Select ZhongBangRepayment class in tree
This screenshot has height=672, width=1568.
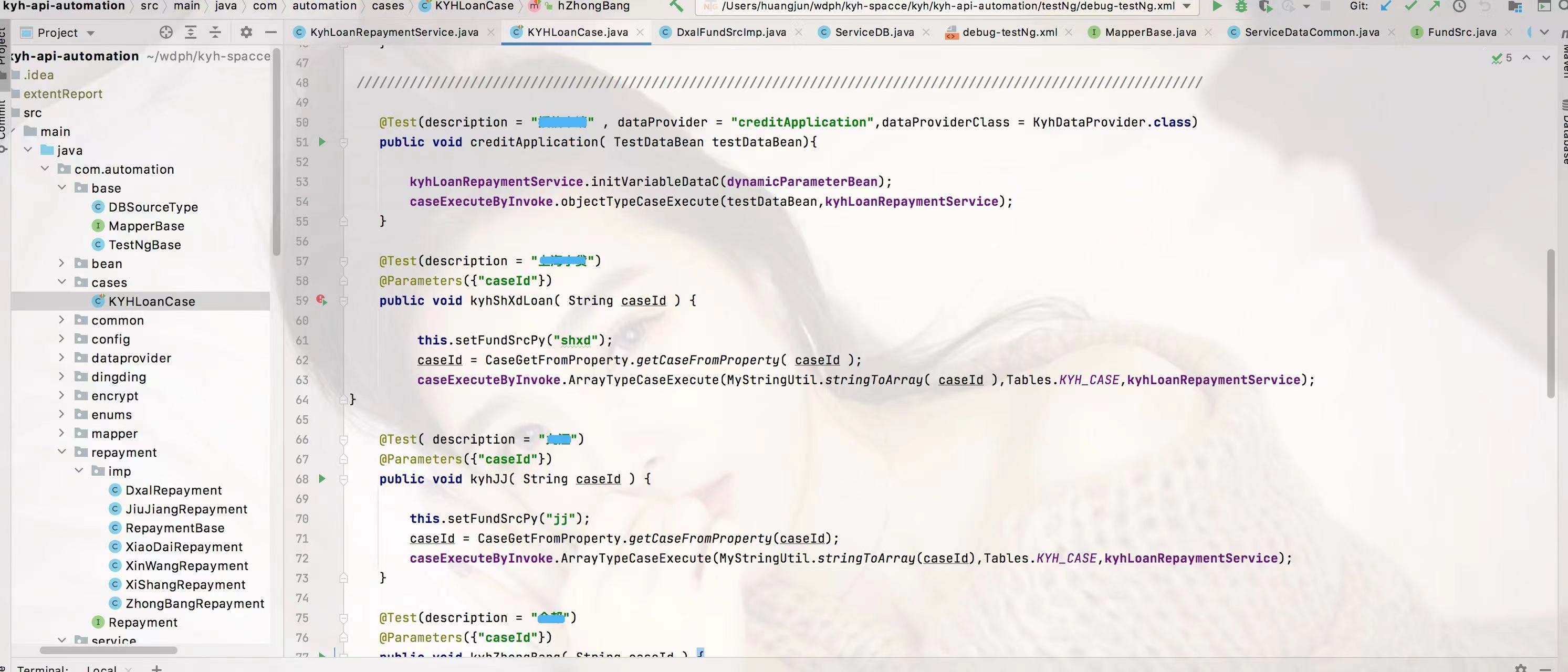(x=194, y=603)
